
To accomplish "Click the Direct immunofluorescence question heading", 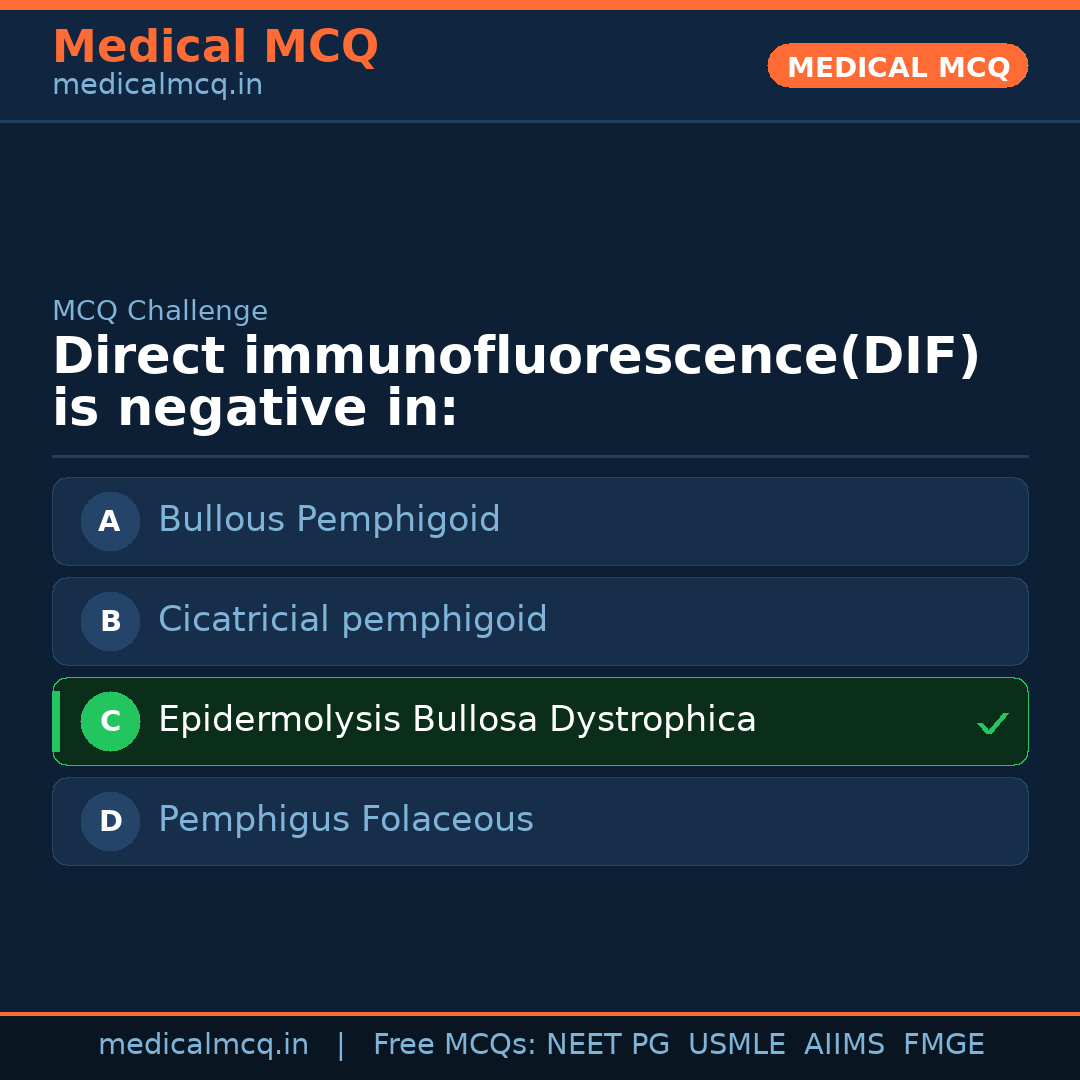I will pos(515,383).
